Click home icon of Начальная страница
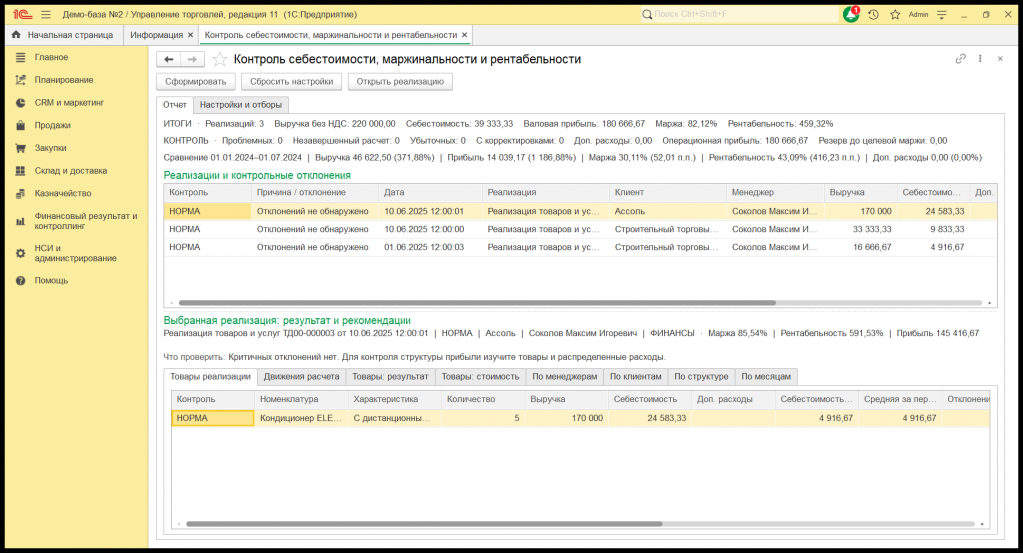The height and width of the screenshot is (553, 1023). 16,35
